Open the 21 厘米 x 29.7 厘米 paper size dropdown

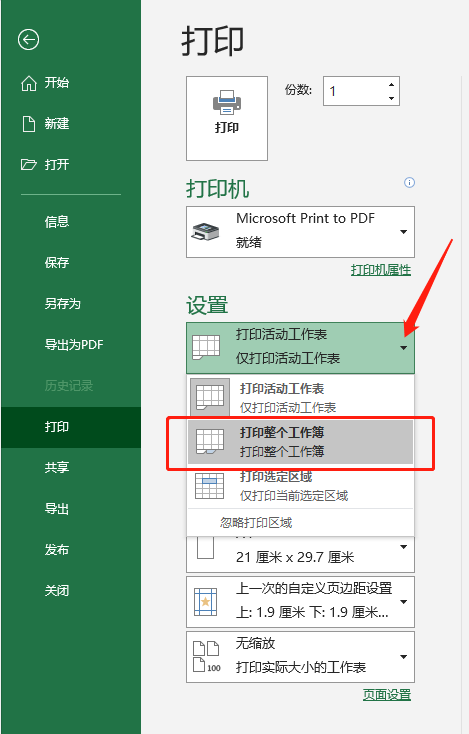point(403,547)
